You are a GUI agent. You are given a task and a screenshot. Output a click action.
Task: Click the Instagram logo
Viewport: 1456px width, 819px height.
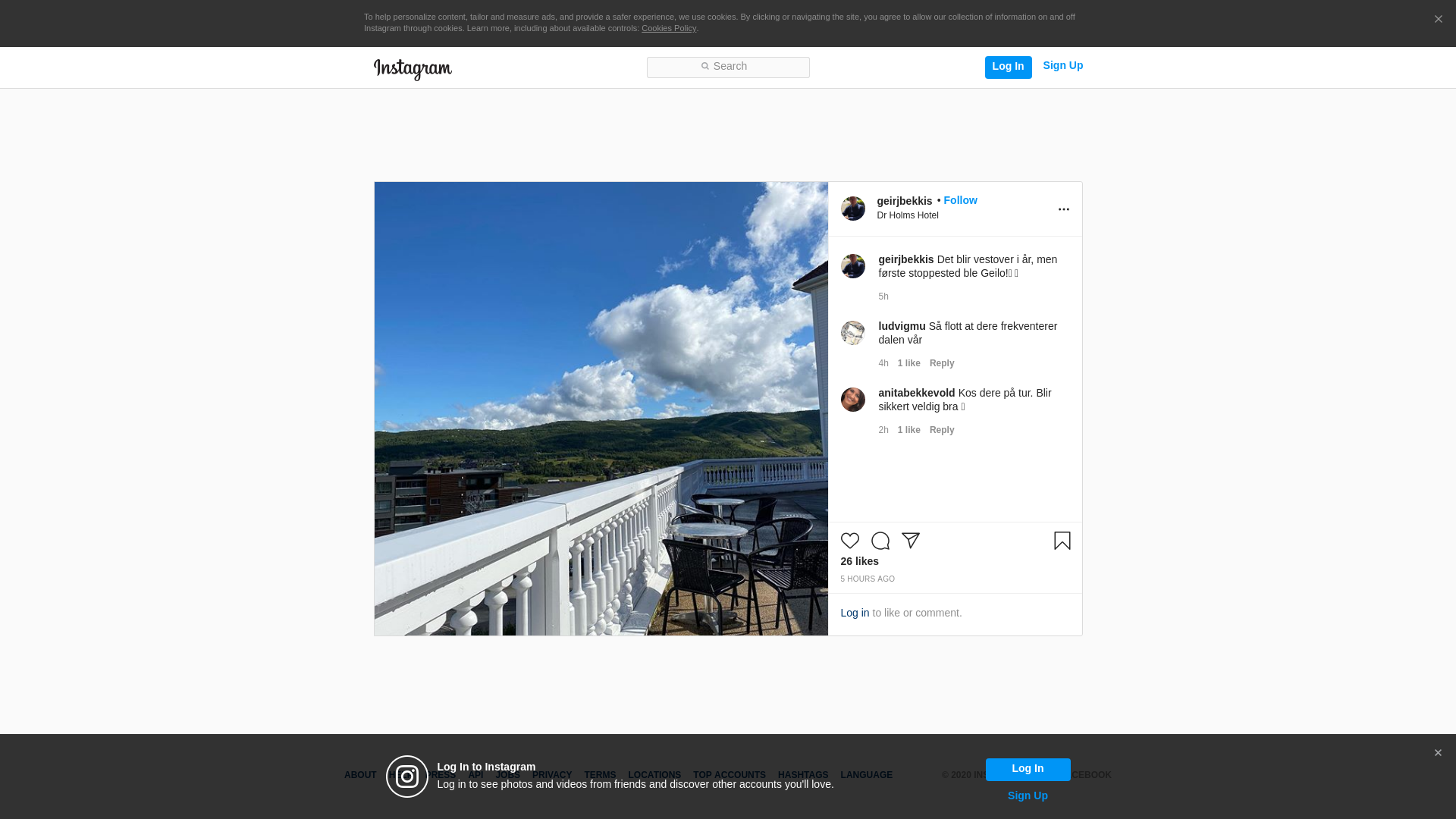coord(413,69)
